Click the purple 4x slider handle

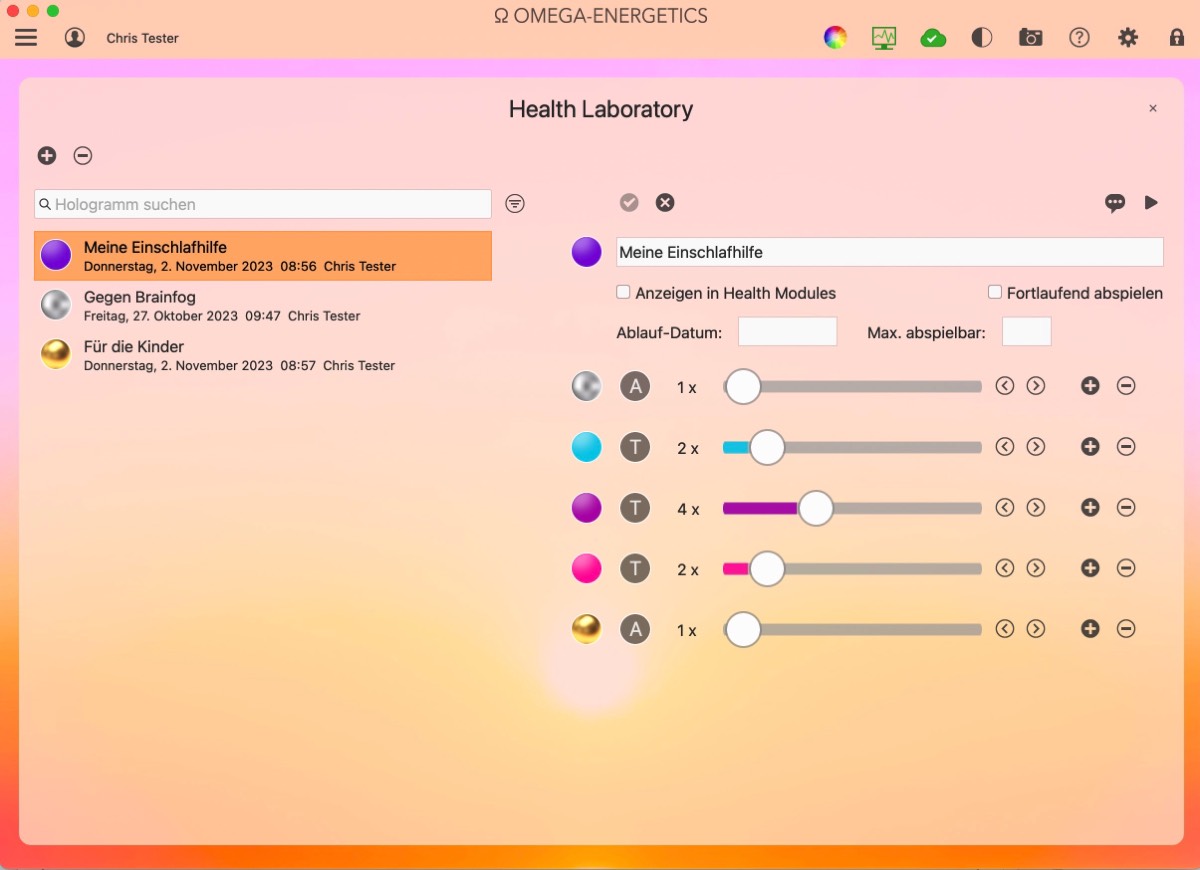(816, 508)
